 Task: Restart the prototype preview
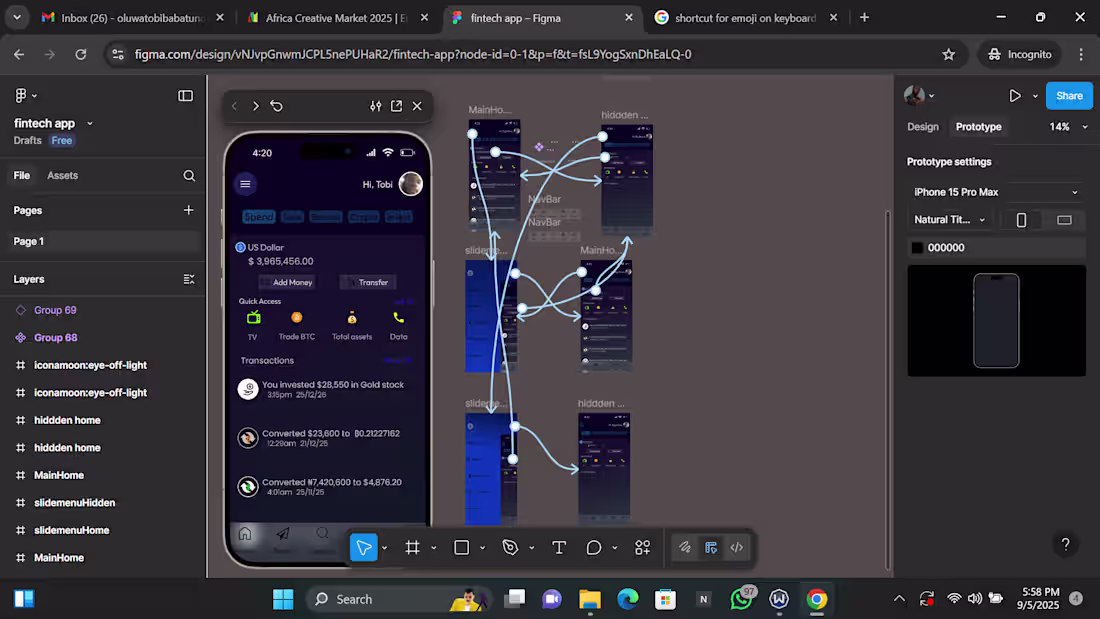pos(276,106)
